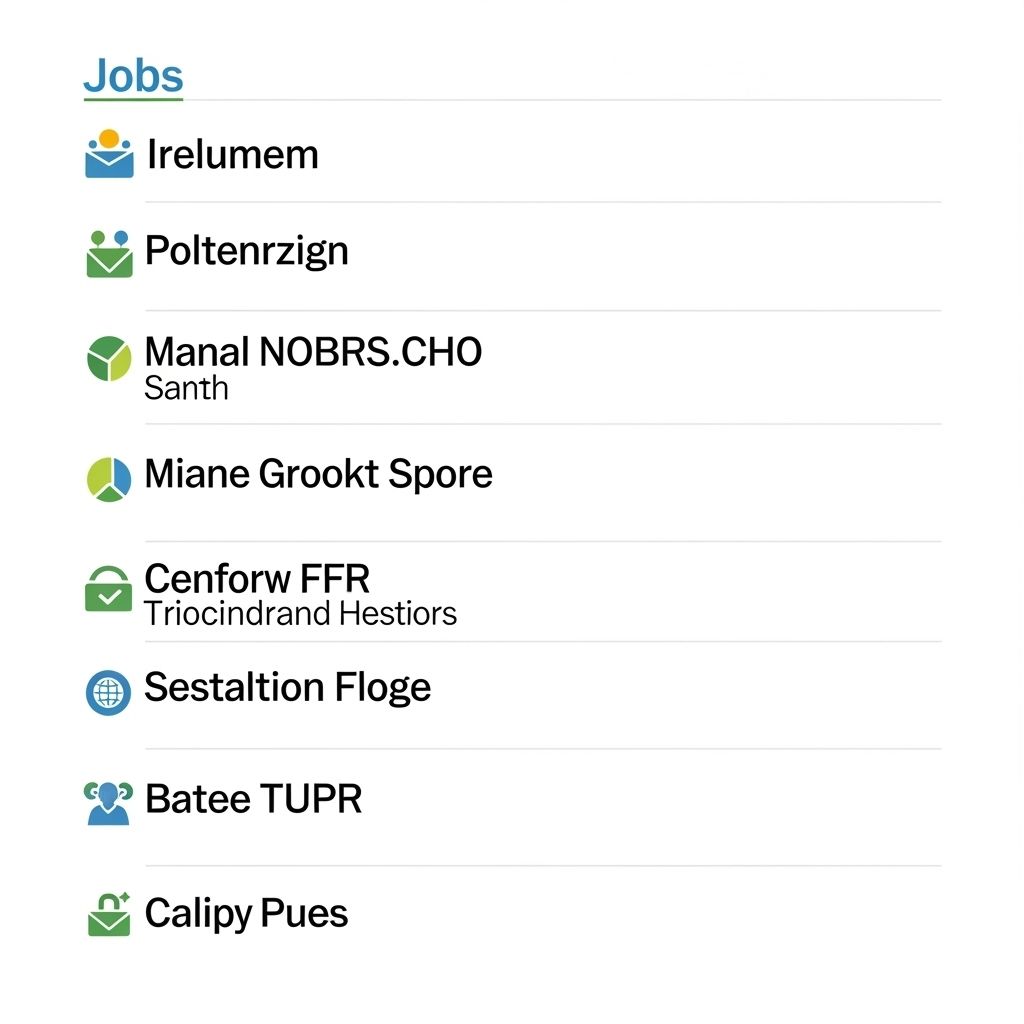Click the green padlock icon beside Calipy Pues
The width and height of the screenshot is (1024, 1024).
[109, 914]
